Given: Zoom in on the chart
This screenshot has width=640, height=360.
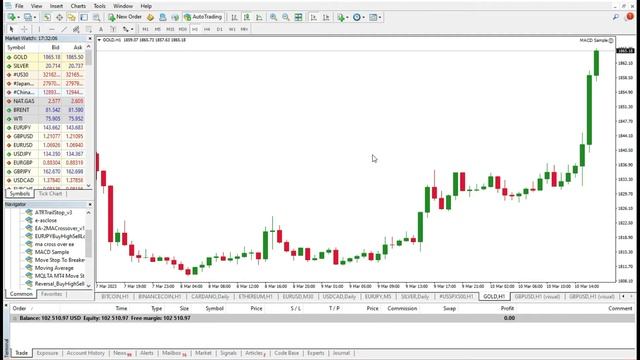Looking at the screenshot, I should tap(273, 17).
